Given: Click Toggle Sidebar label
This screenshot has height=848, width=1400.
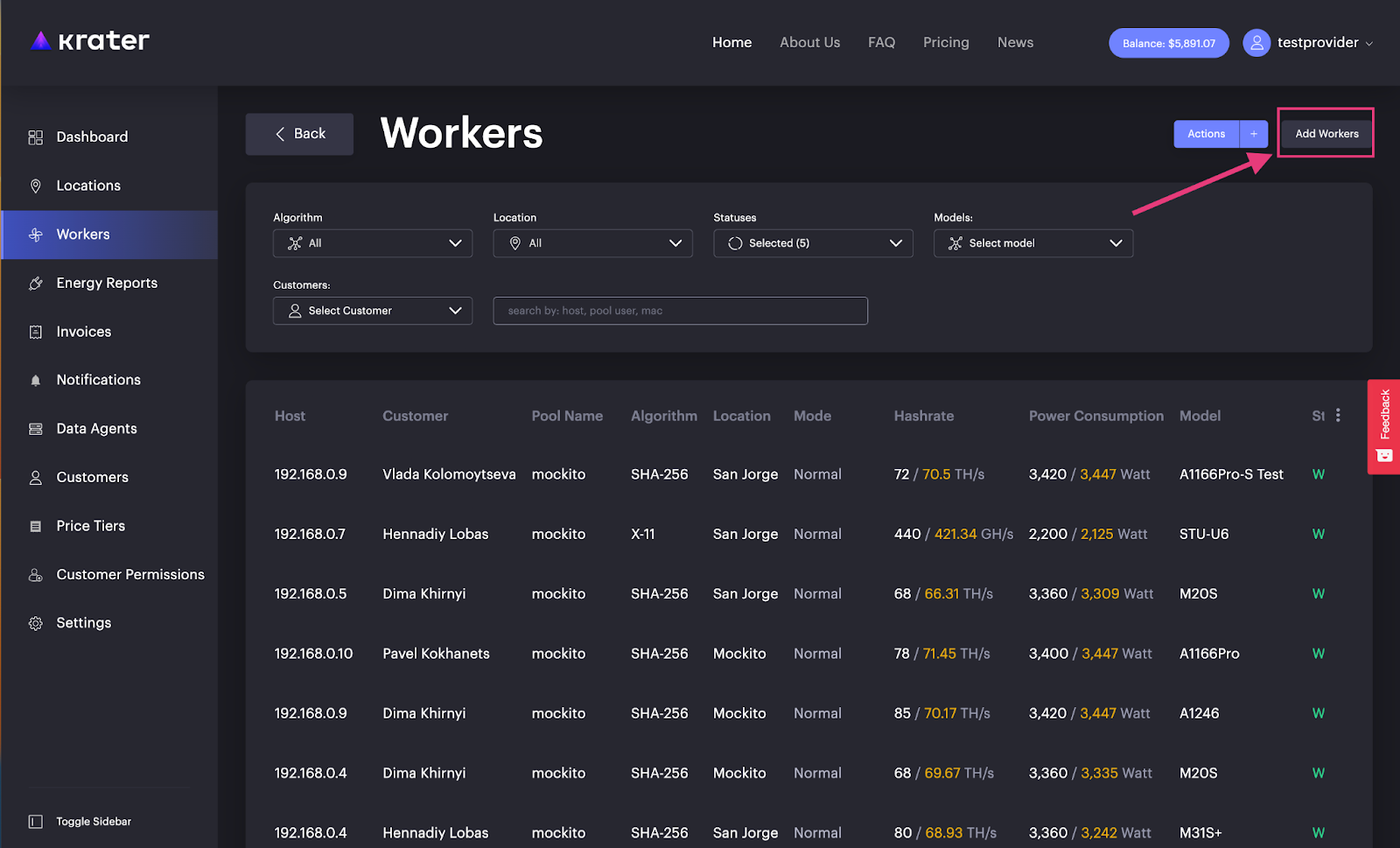Looking at the screenshot, I should coord(94,822).
